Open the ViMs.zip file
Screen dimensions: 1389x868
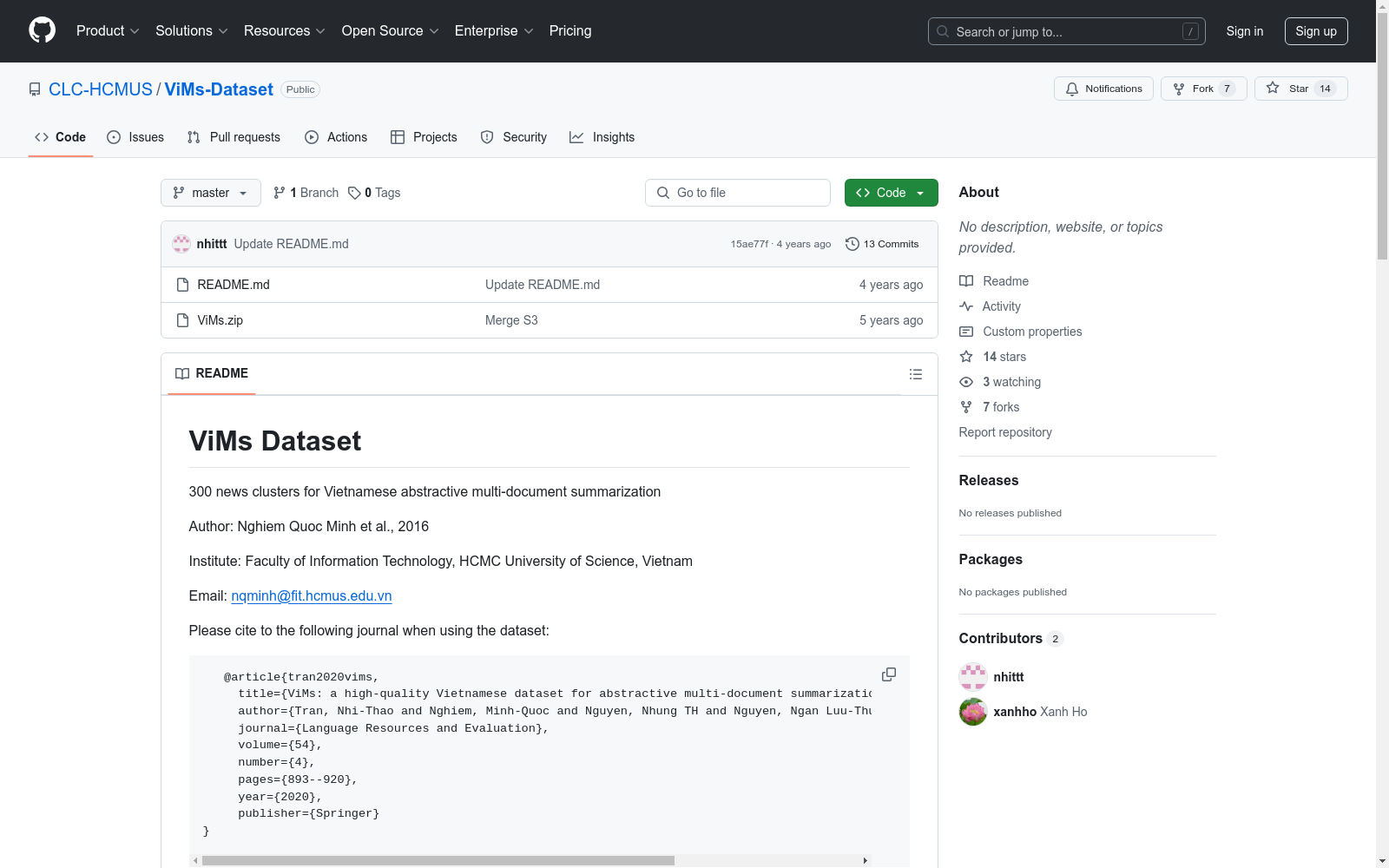pyautogui.click(x=221, y=320)
